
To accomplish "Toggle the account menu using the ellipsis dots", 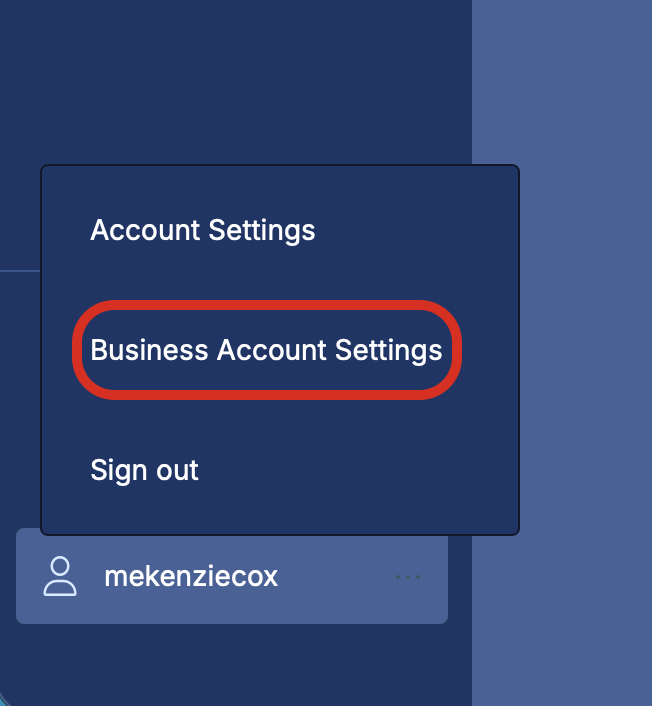I will 408,577.
